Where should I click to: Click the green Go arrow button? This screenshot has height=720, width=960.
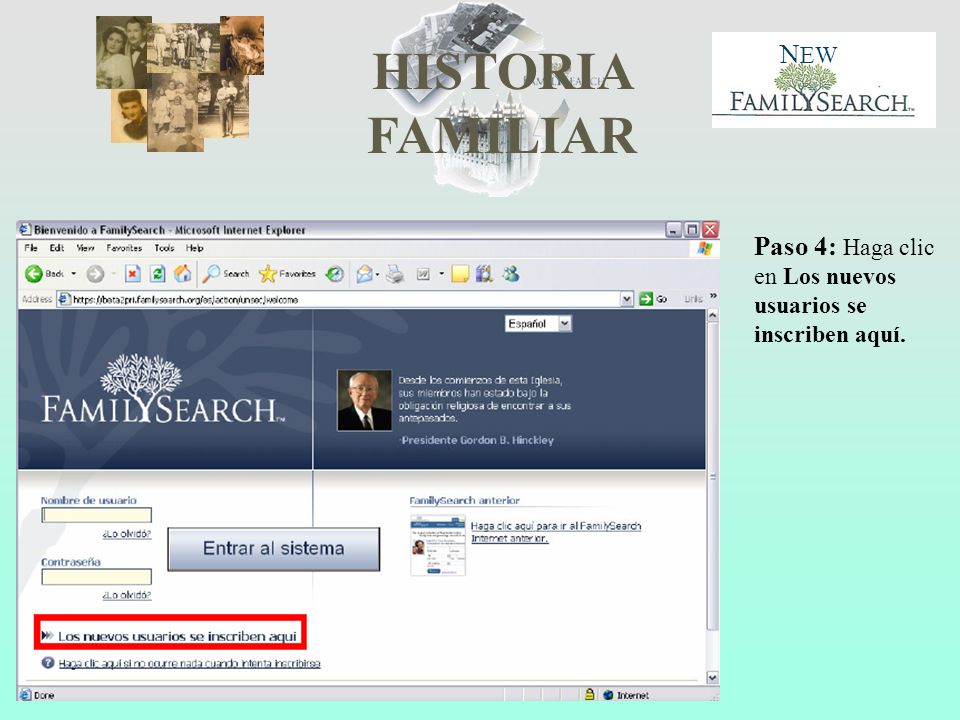646,299
